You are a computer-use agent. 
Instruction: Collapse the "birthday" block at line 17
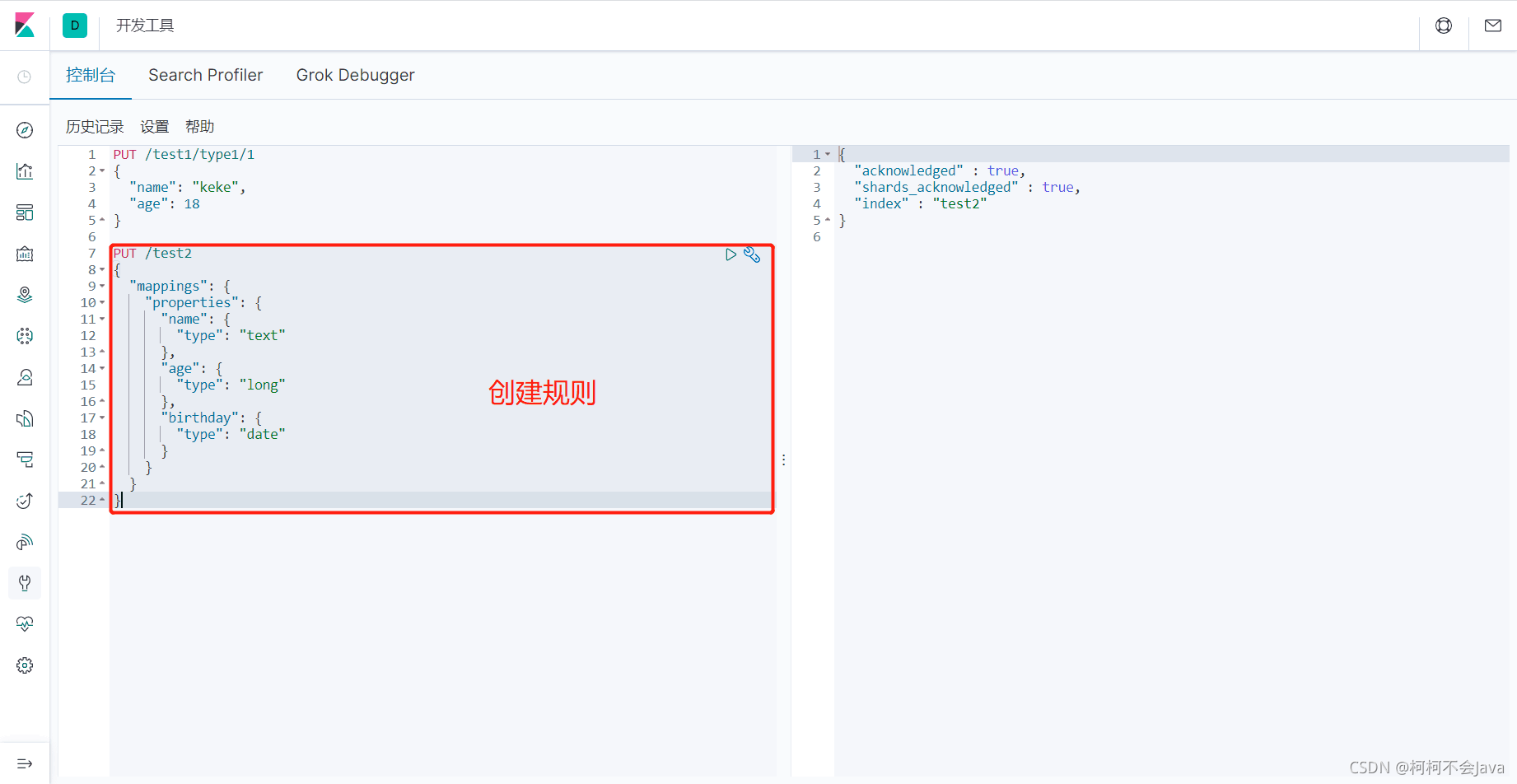(102, 418)
